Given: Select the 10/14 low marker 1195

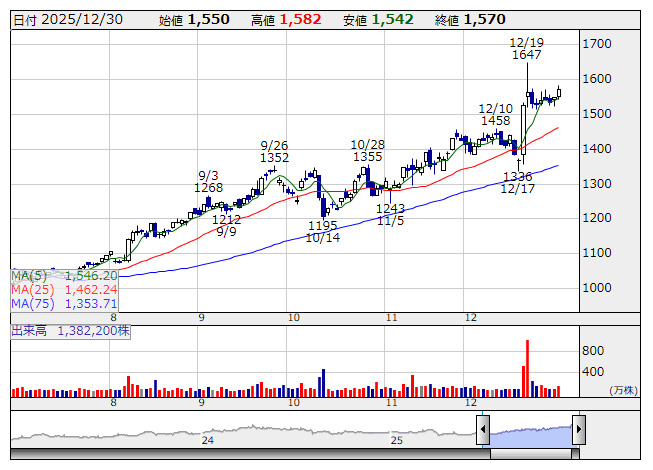Looking at the screenshot, I should coord(323,225).
